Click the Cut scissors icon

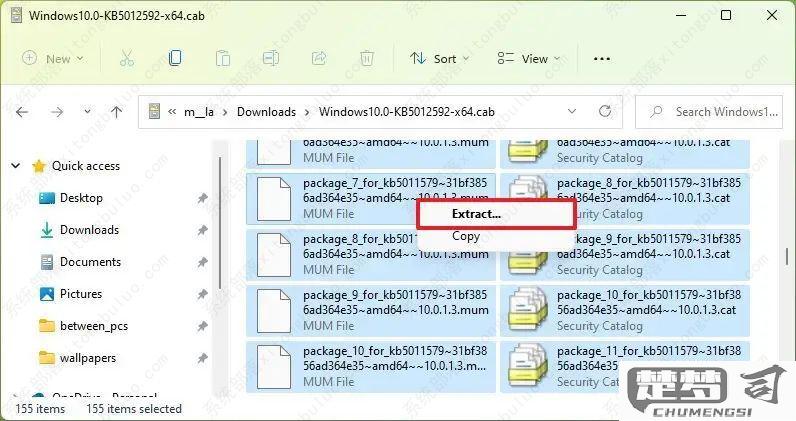(126, 58)
